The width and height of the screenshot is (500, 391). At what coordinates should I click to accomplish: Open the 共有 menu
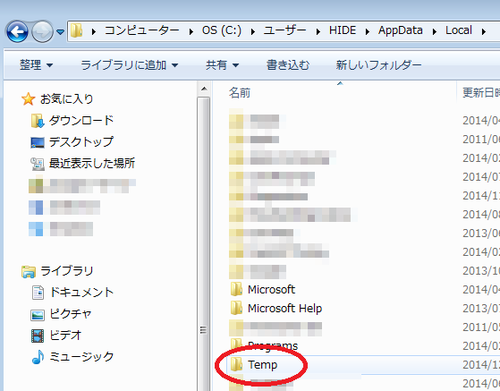click(x=222, y=65)
